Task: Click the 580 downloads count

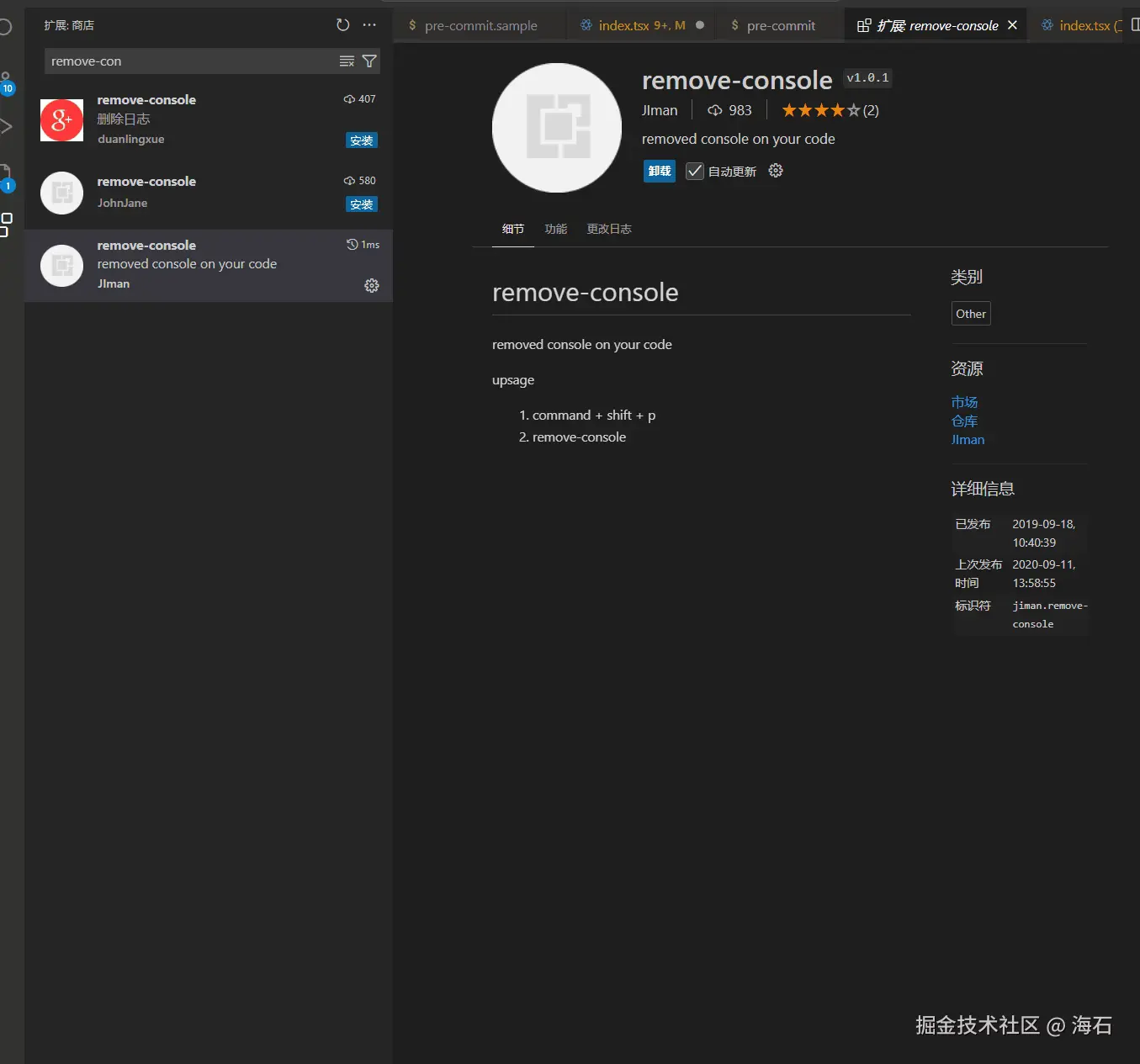Action: (x=360, y=181)
